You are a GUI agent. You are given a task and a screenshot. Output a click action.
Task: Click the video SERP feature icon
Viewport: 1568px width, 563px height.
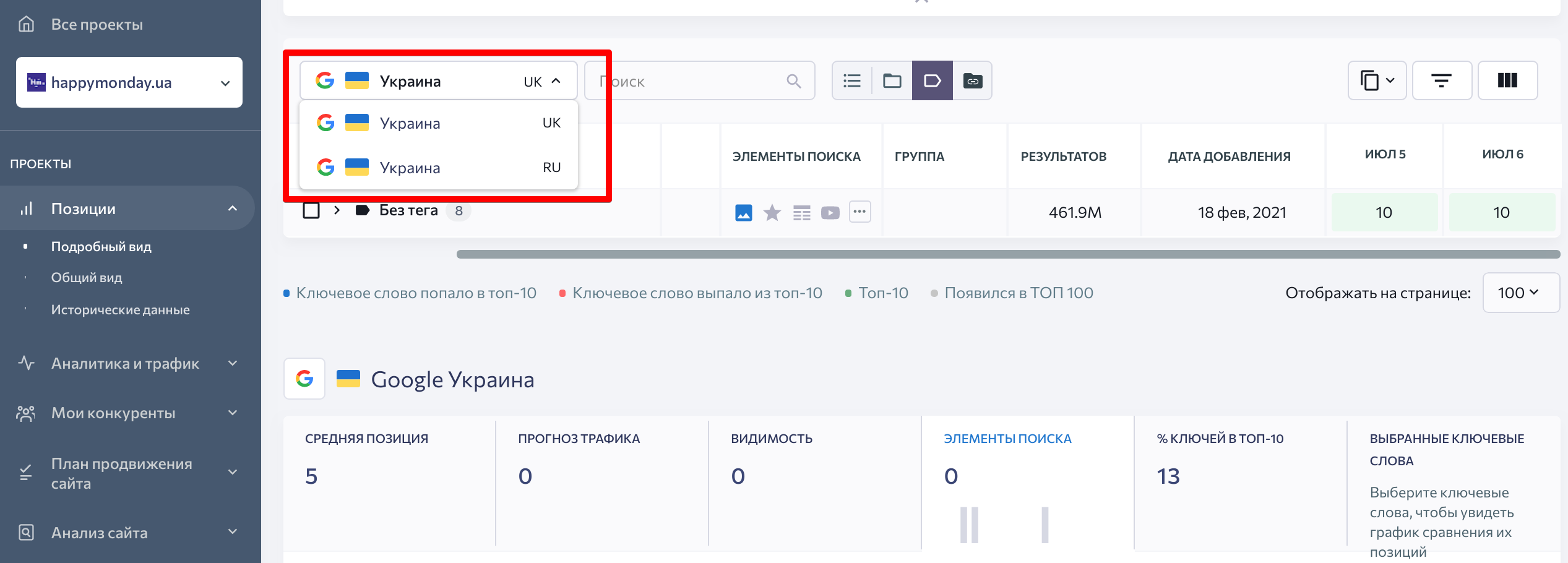pos(830,213)
